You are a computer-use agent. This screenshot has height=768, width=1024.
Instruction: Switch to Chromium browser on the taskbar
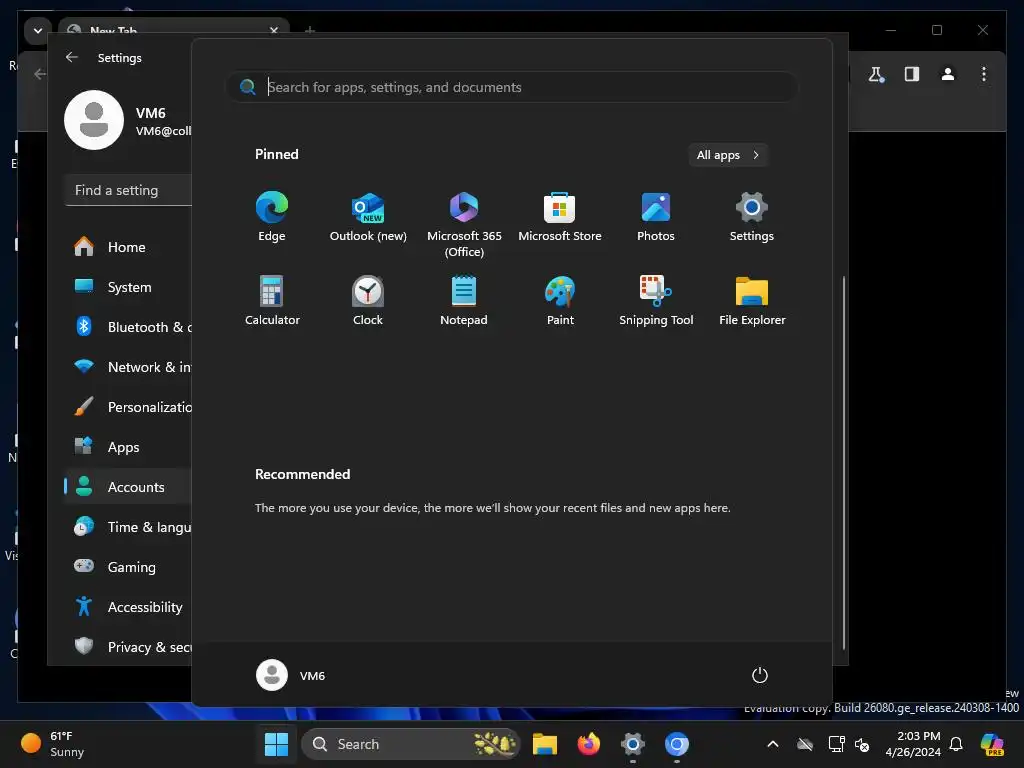coord(677,744)
